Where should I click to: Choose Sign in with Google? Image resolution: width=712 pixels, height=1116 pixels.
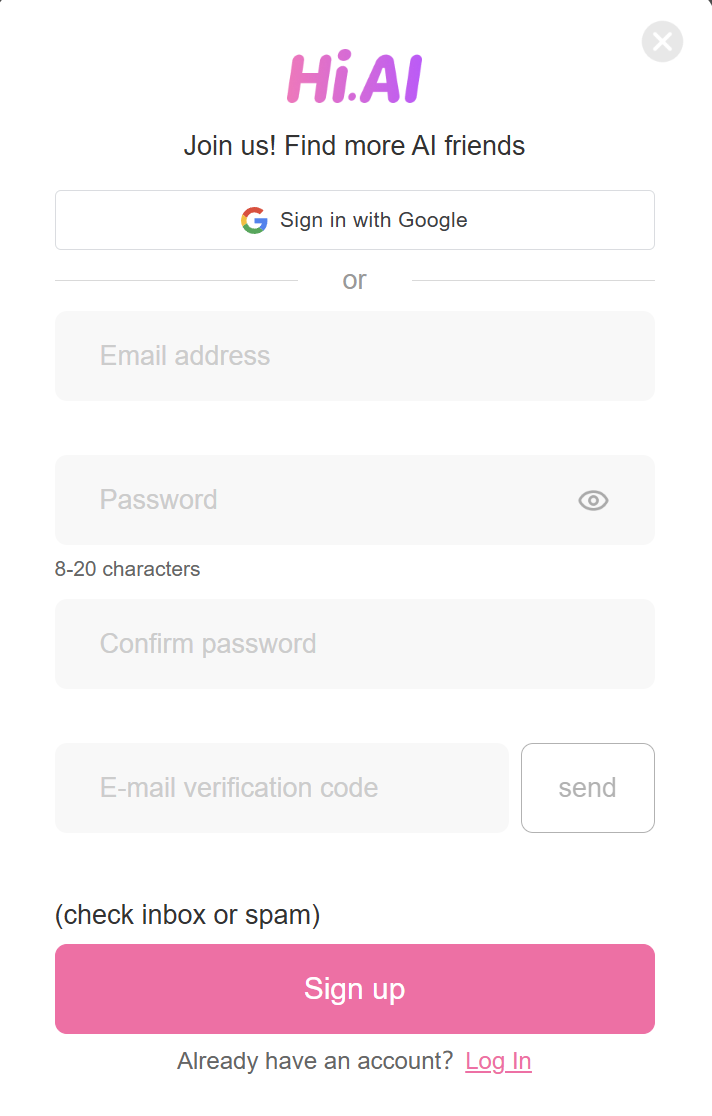pyautogui.click(x=355, y=220)
